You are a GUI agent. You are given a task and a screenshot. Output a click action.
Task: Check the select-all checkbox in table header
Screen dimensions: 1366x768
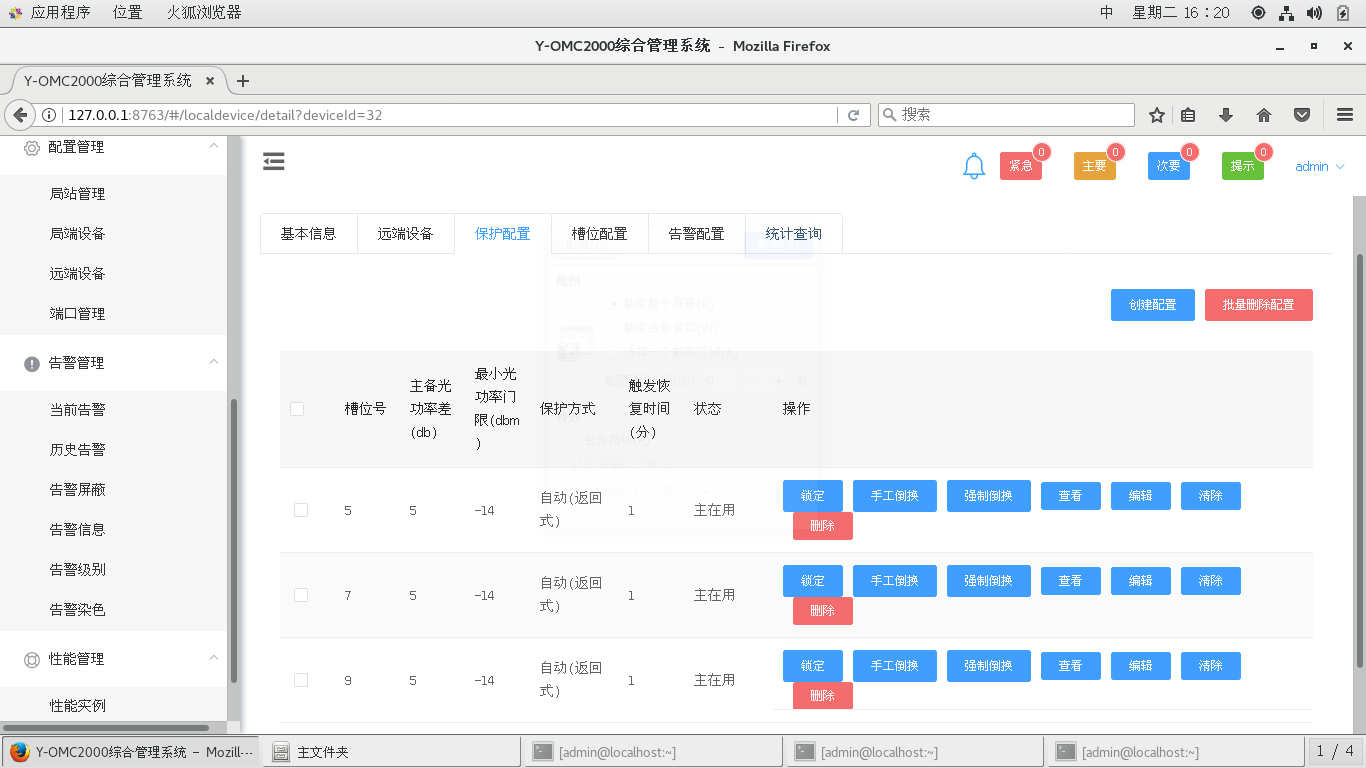tap(297, 409)
